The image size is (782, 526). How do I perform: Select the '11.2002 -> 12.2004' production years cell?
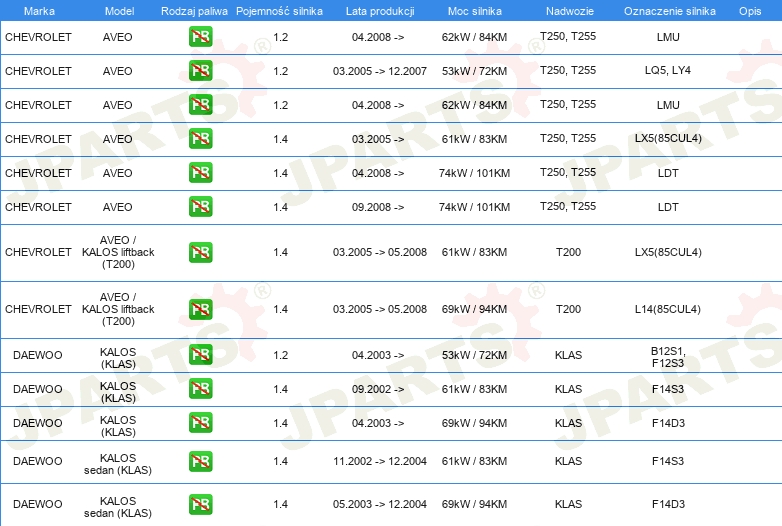380,461
